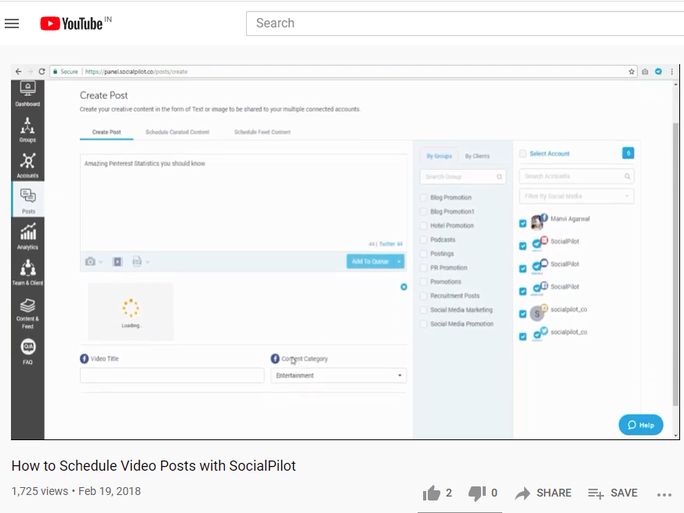Click the Video Title input field

172,376
